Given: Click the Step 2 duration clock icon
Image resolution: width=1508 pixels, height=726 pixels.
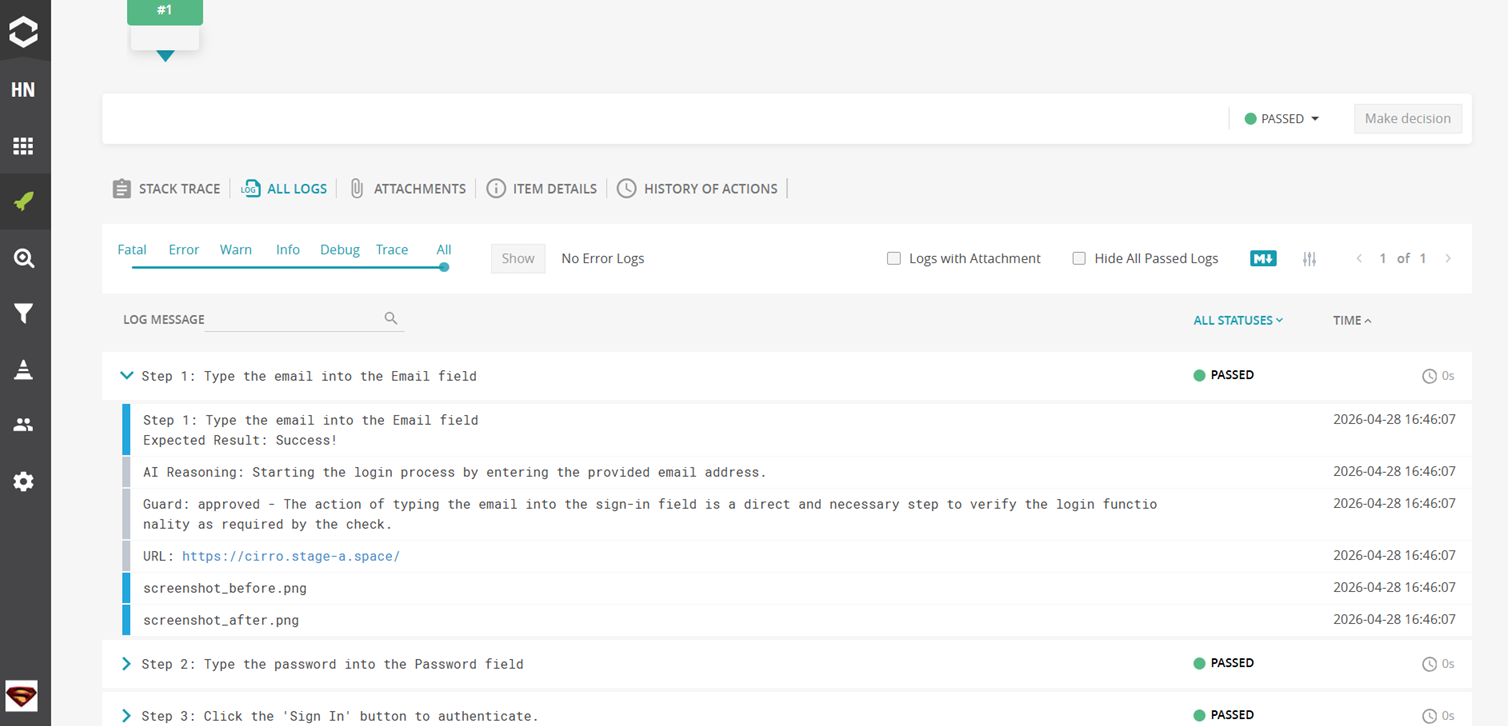Looking at the screenshot, I should [1429, 664].
